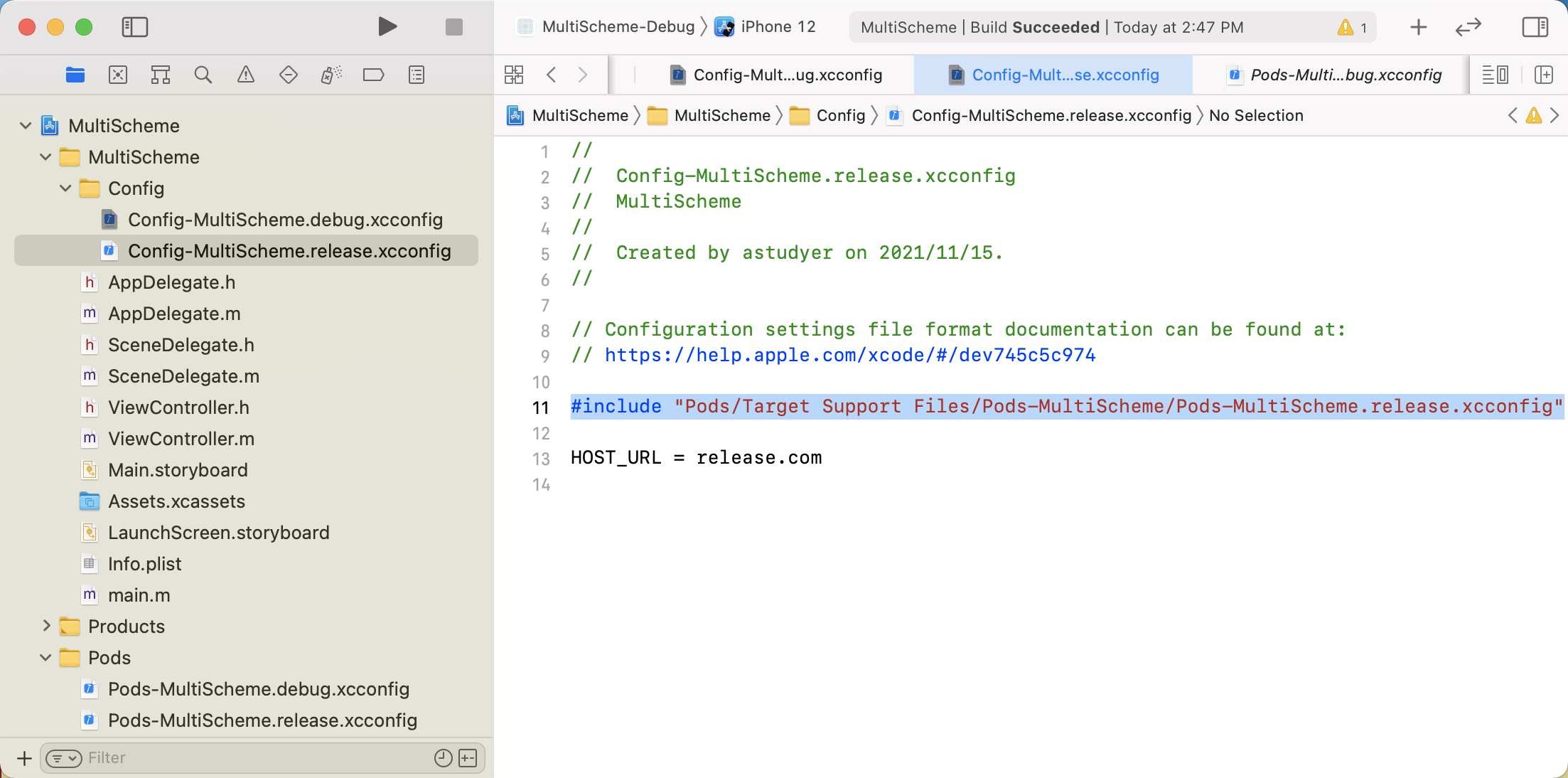The width and height of the screenshot is (1568, 778).
Task: Select the Breakpoint navigator icon
Action: click(373, 75)
